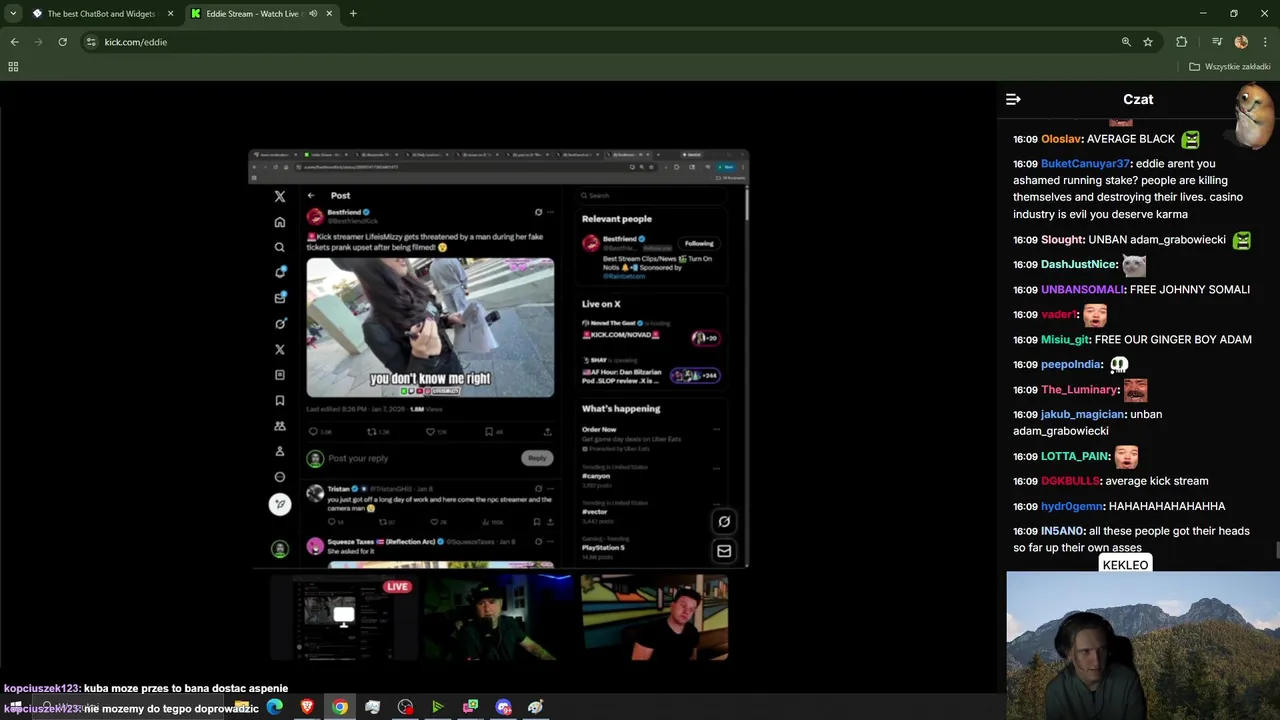
Task: Open the Grok floating button on X
Action: click(724, 521)
